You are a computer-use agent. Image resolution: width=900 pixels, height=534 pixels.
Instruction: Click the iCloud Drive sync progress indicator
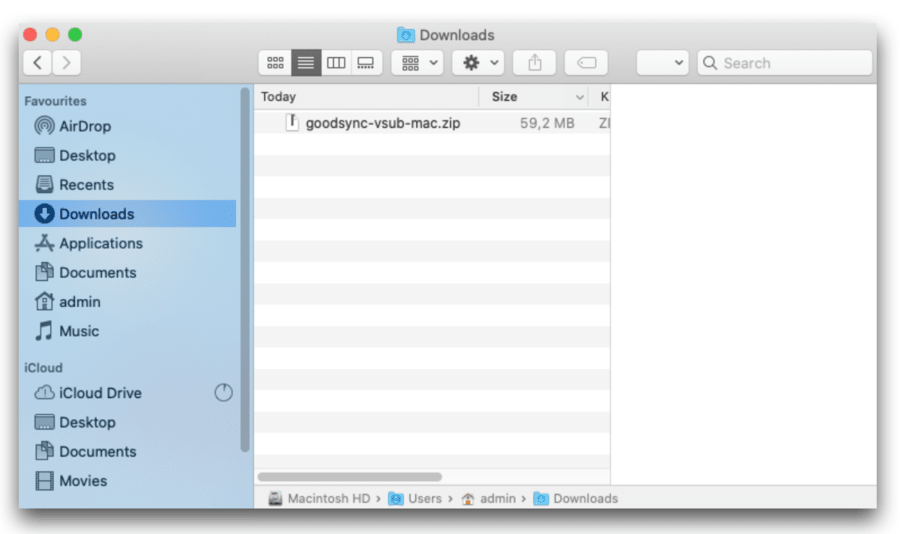pyautogui.click(x=223, y=393)
